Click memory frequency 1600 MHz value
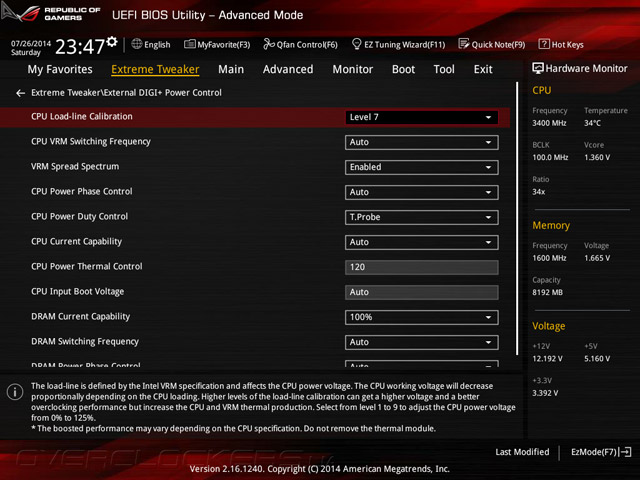Viewport: 640px width, 480px height. pyautogui.click(x=549, y=258)
